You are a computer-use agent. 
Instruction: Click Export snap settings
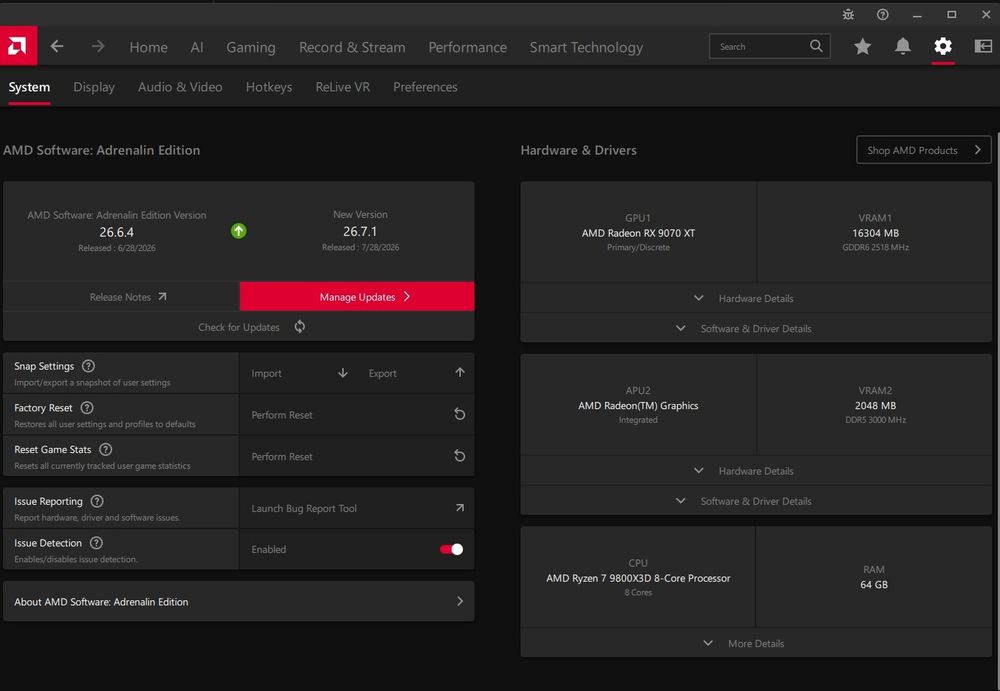coord(416,373)
